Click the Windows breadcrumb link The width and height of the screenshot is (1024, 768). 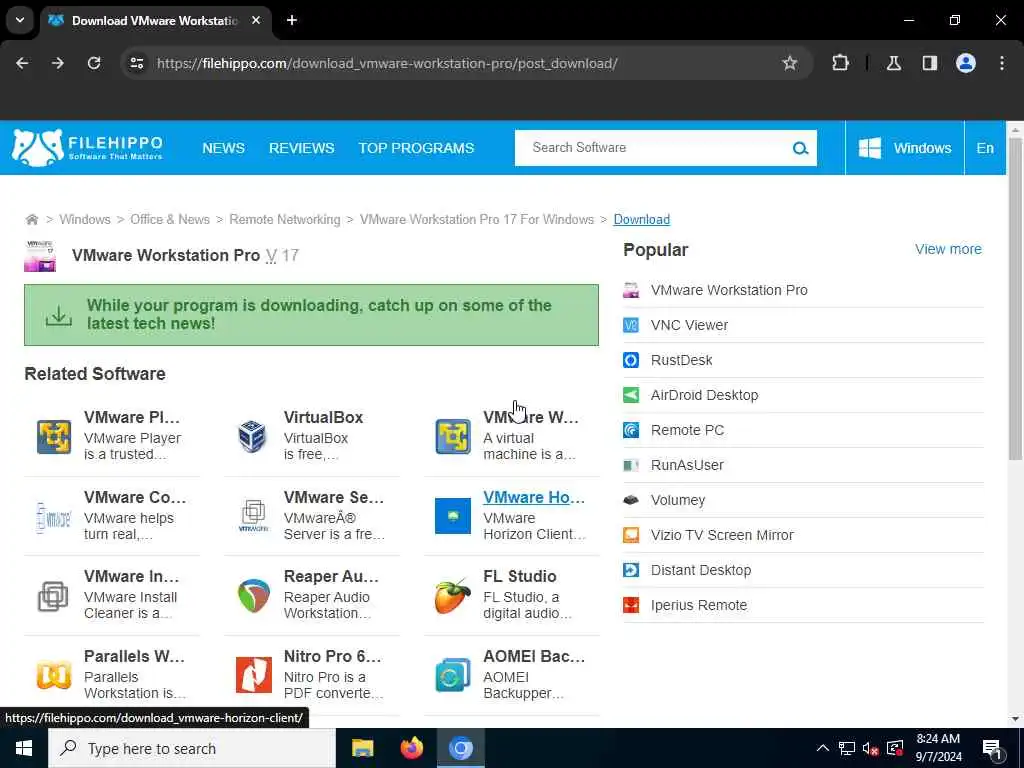tap(85, 219)
